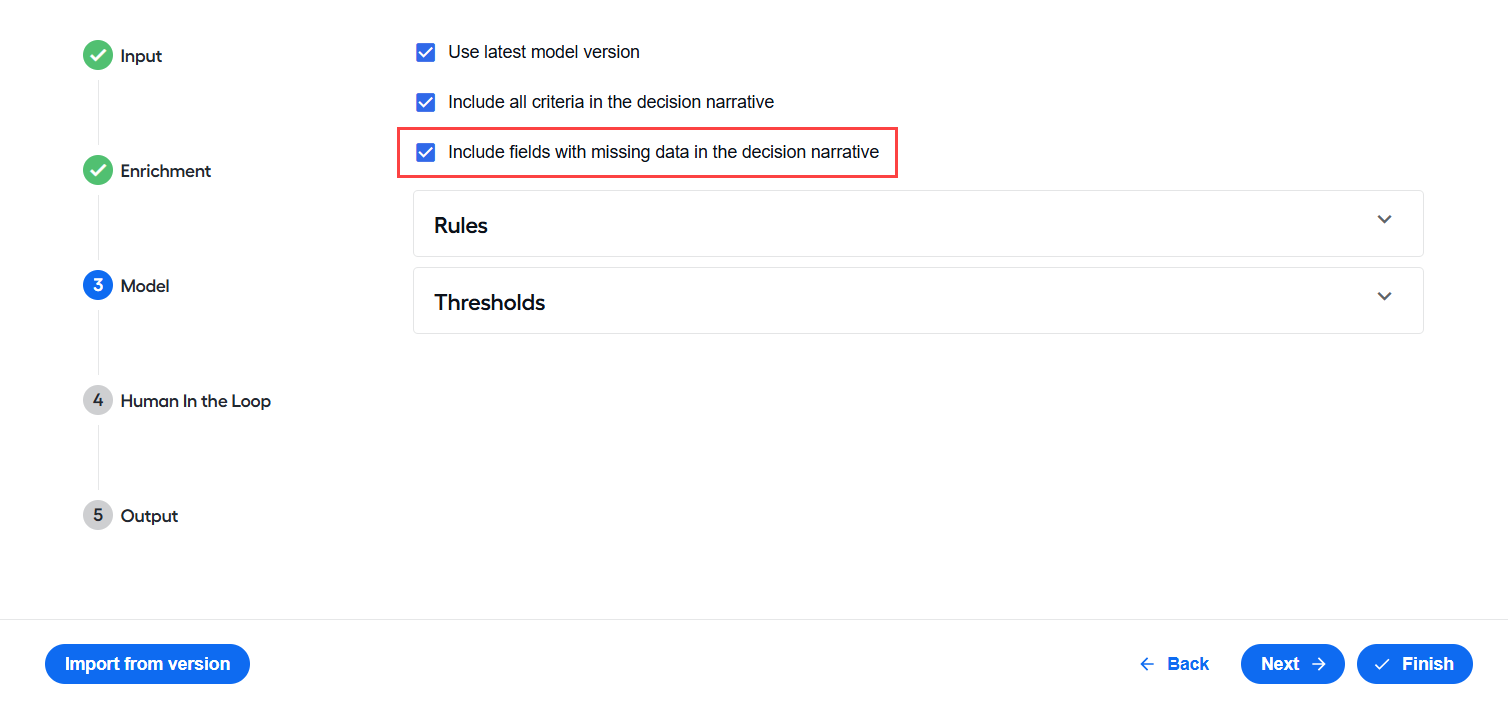Viewport: 1508px width, 703px height.
Task: Go to the Human In the Loop step
Action: point(196,401)
